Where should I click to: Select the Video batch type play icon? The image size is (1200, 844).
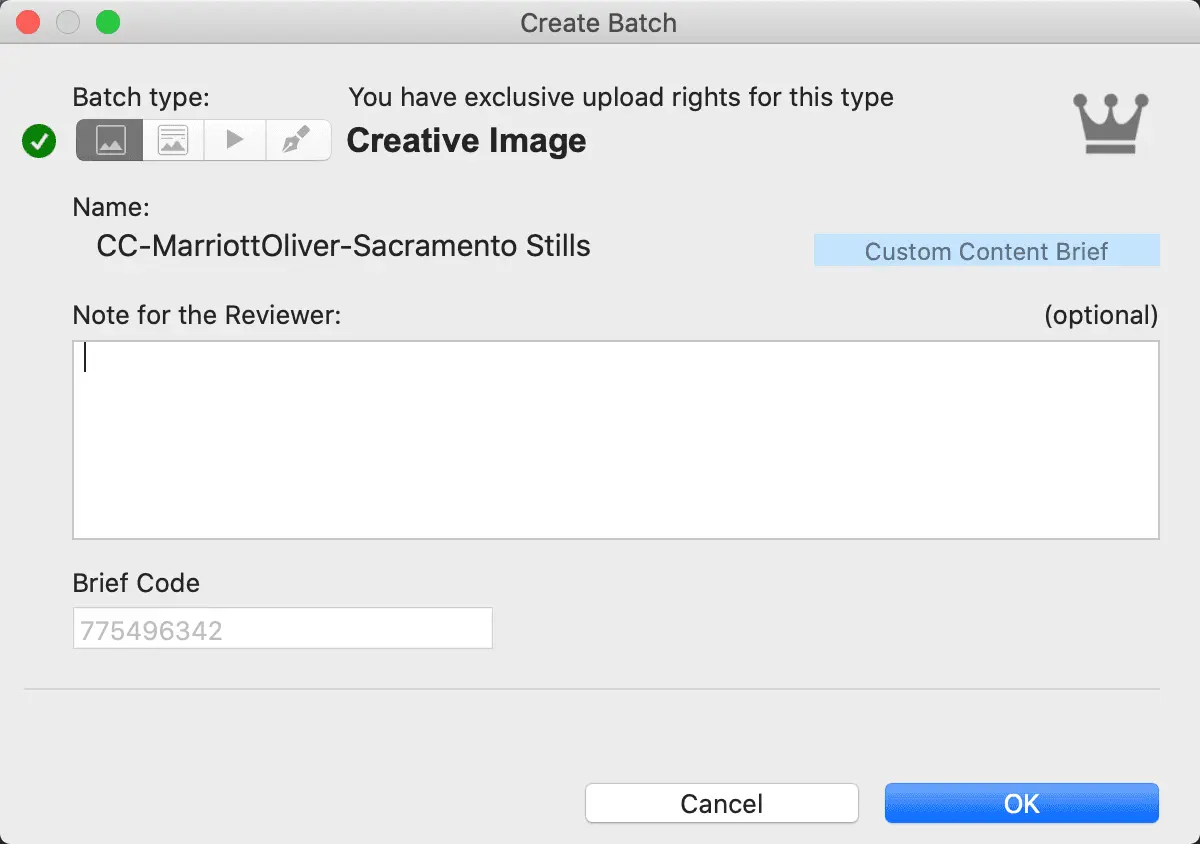[235, 141]
